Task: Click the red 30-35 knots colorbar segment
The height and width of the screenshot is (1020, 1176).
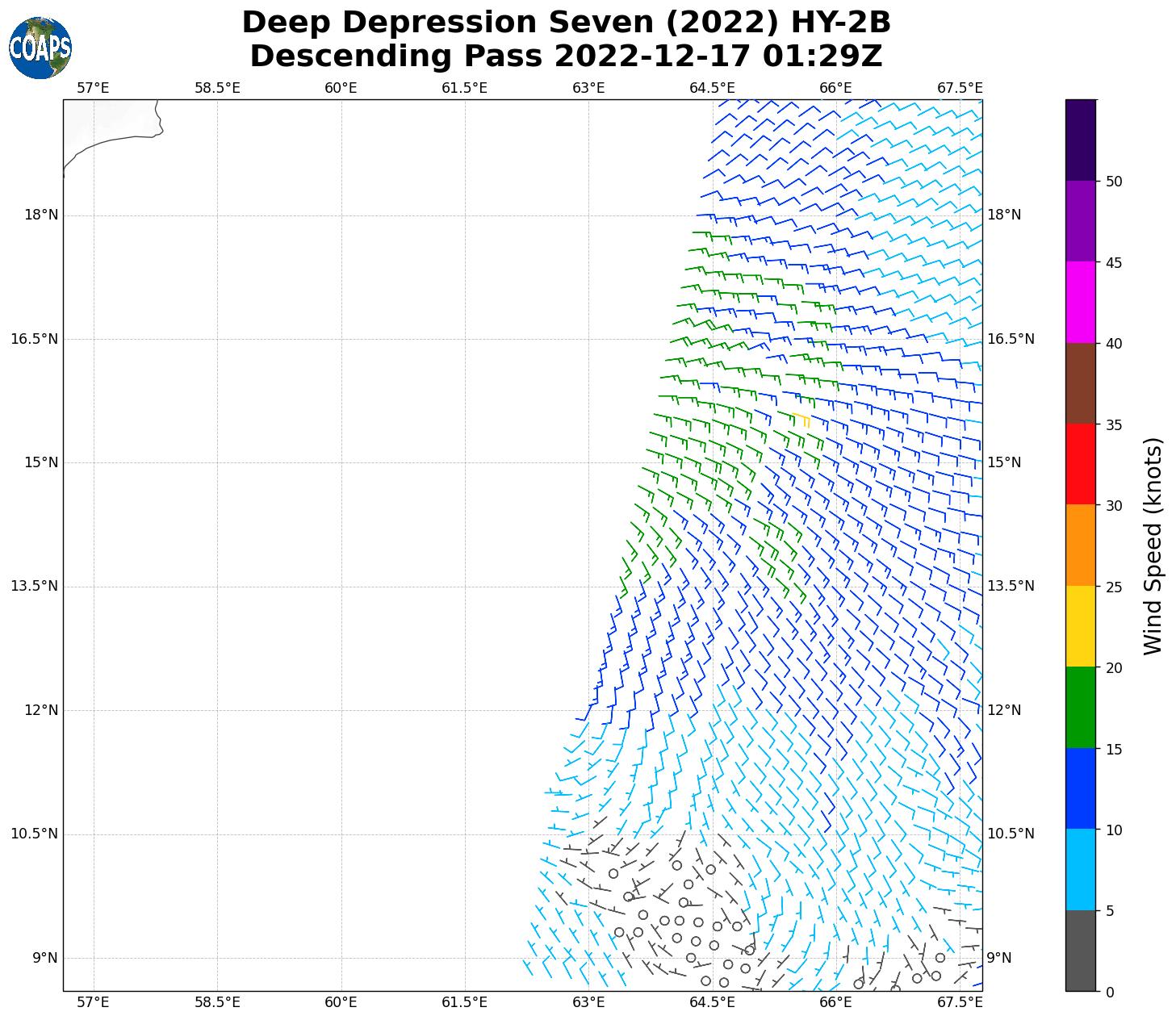Action: click(x=1080, y=464)
